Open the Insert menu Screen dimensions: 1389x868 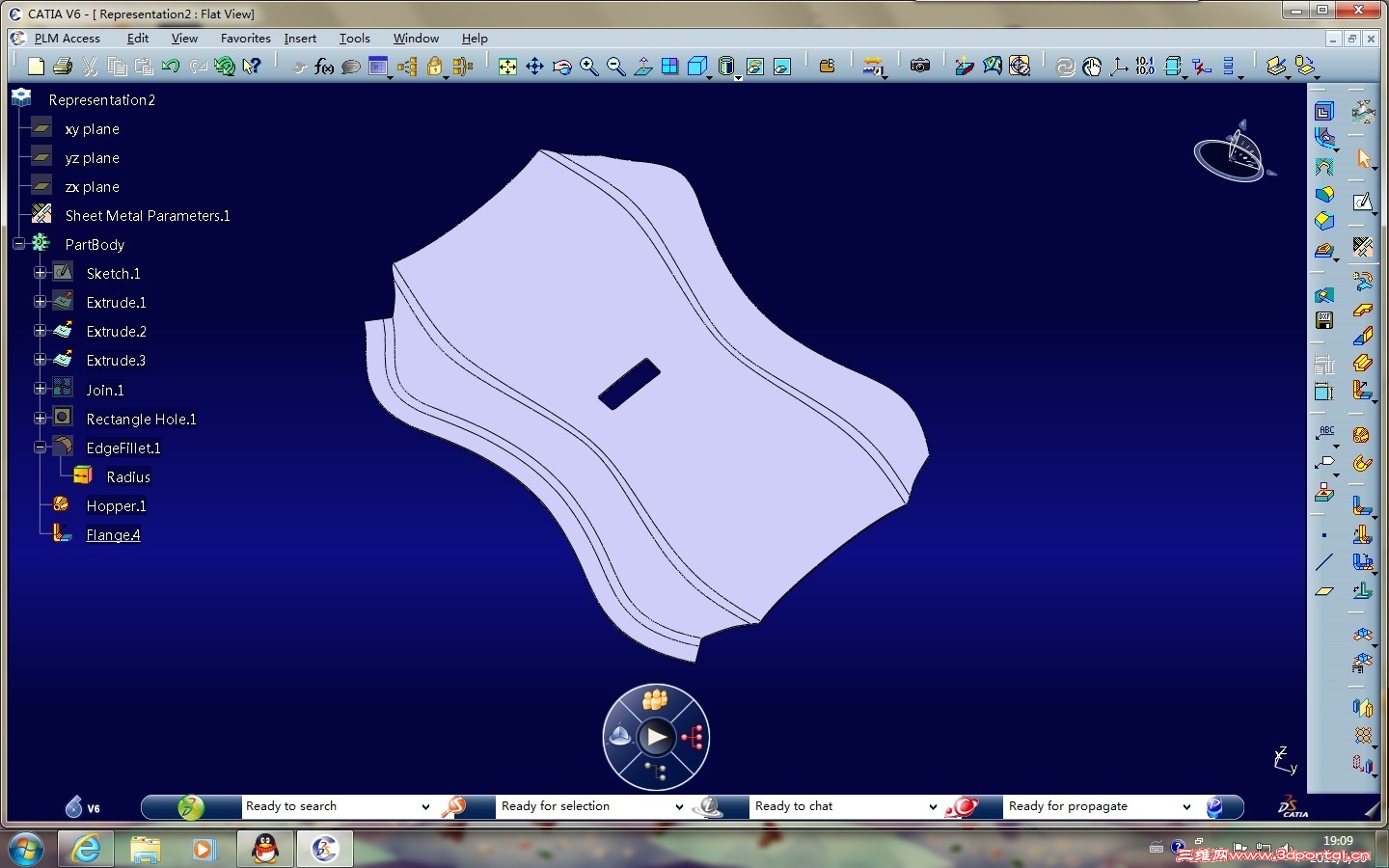click(300, 39)
